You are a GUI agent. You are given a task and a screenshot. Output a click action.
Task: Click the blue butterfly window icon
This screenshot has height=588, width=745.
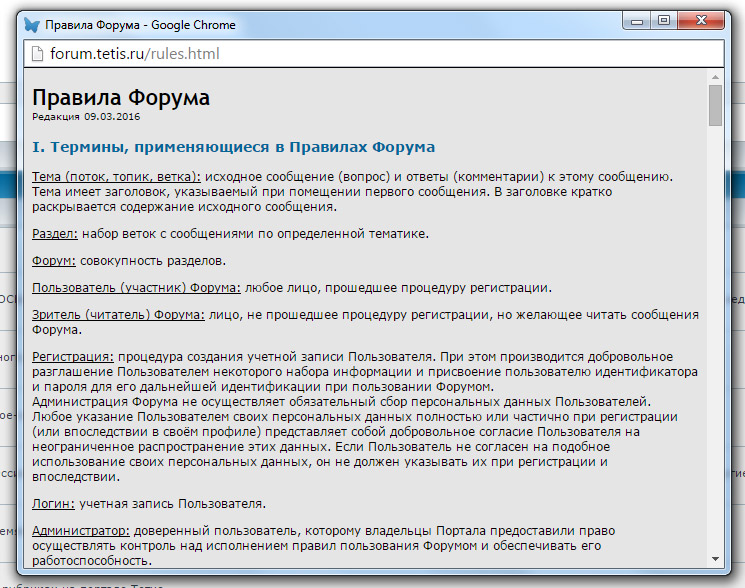(32, 25)
